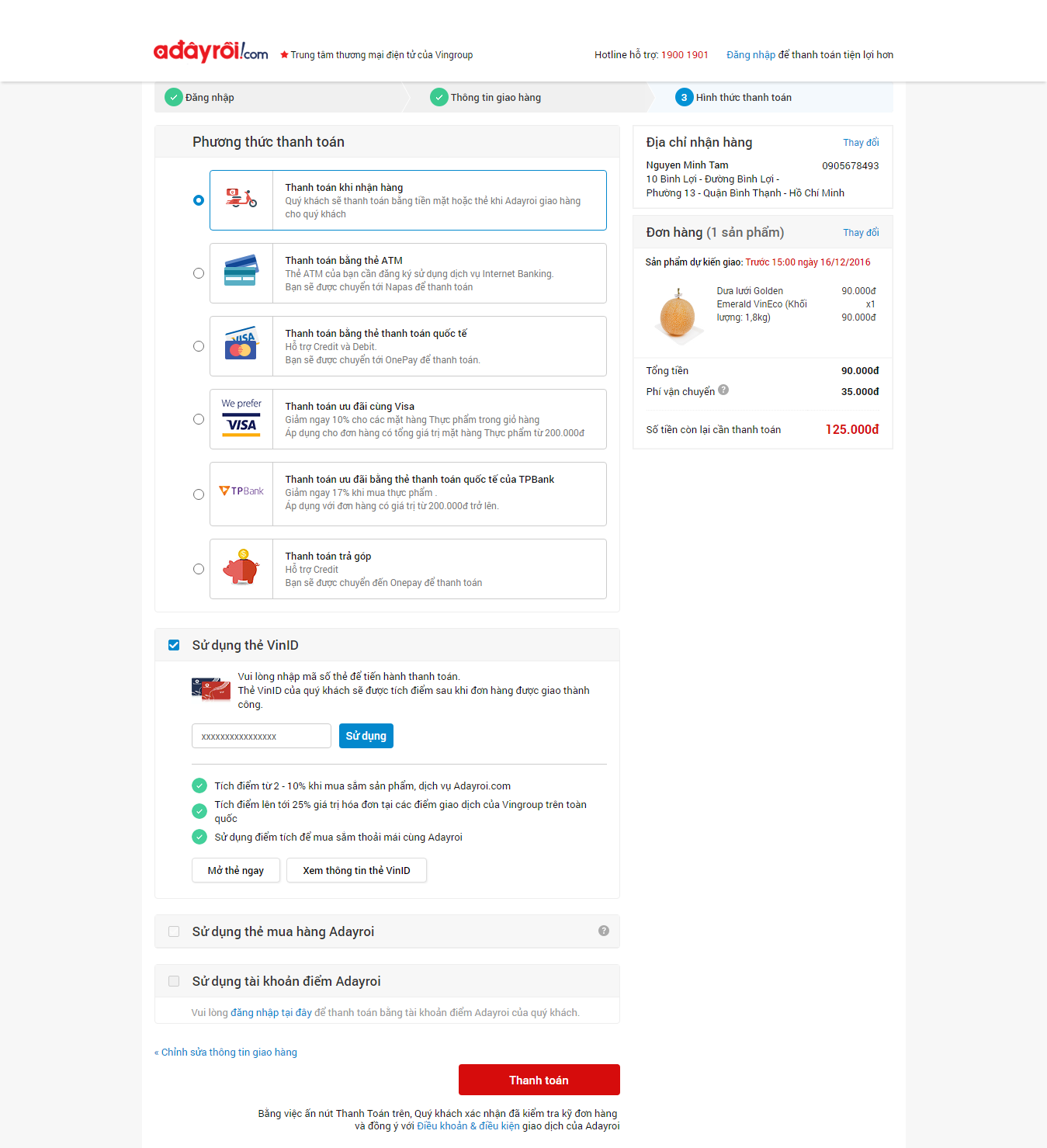This screenshot has width=1047, height=1148.
Task: Choose the installment payment radio option
Action: 199,569
